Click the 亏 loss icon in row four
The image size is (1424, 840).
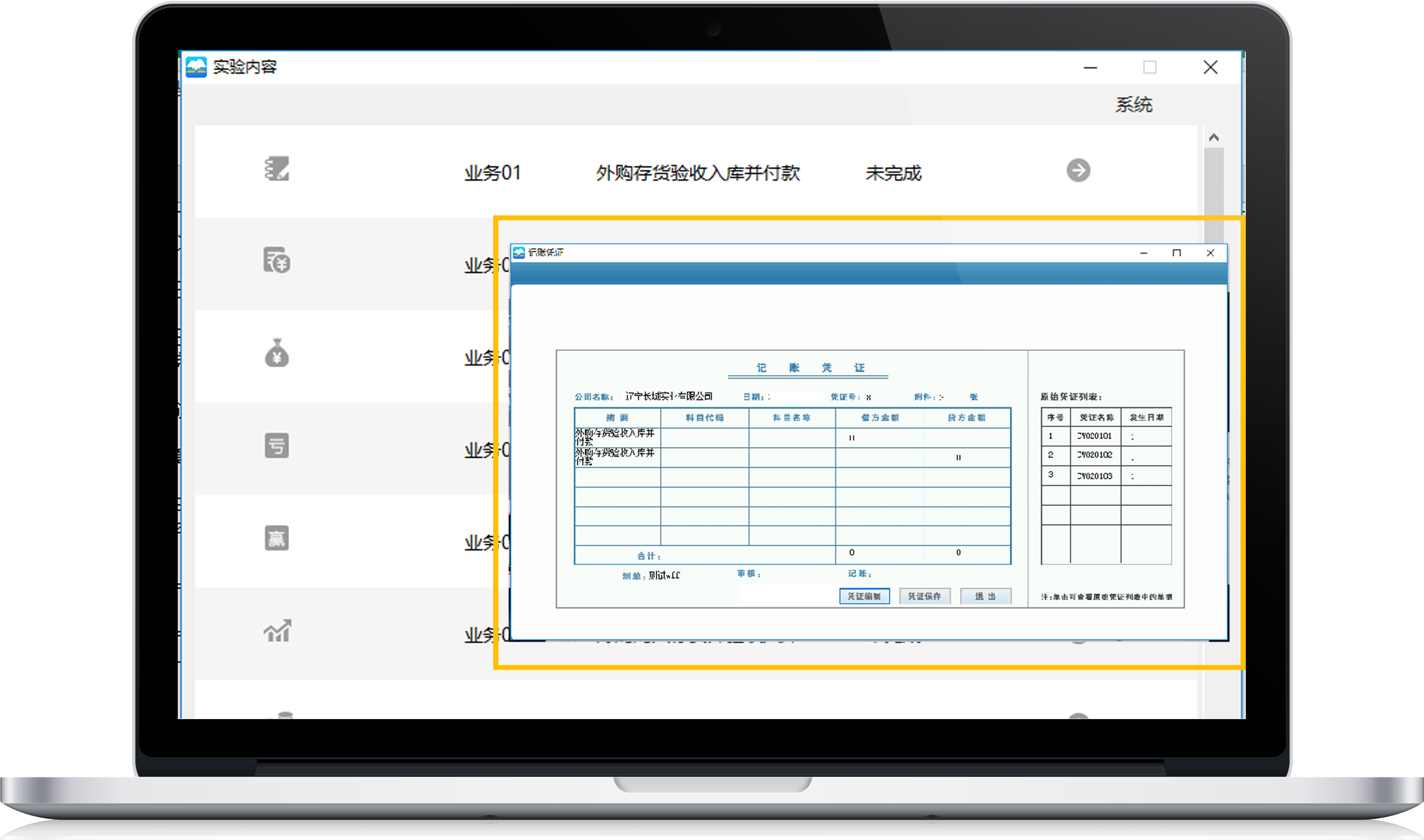(277, 446)
